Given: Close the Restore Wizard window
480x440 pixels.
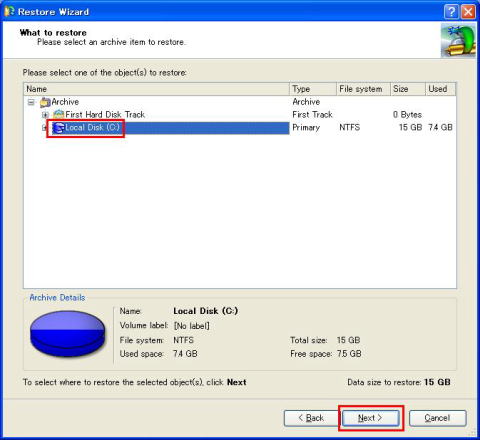Looking at the screenshot, I should [468, 12].
